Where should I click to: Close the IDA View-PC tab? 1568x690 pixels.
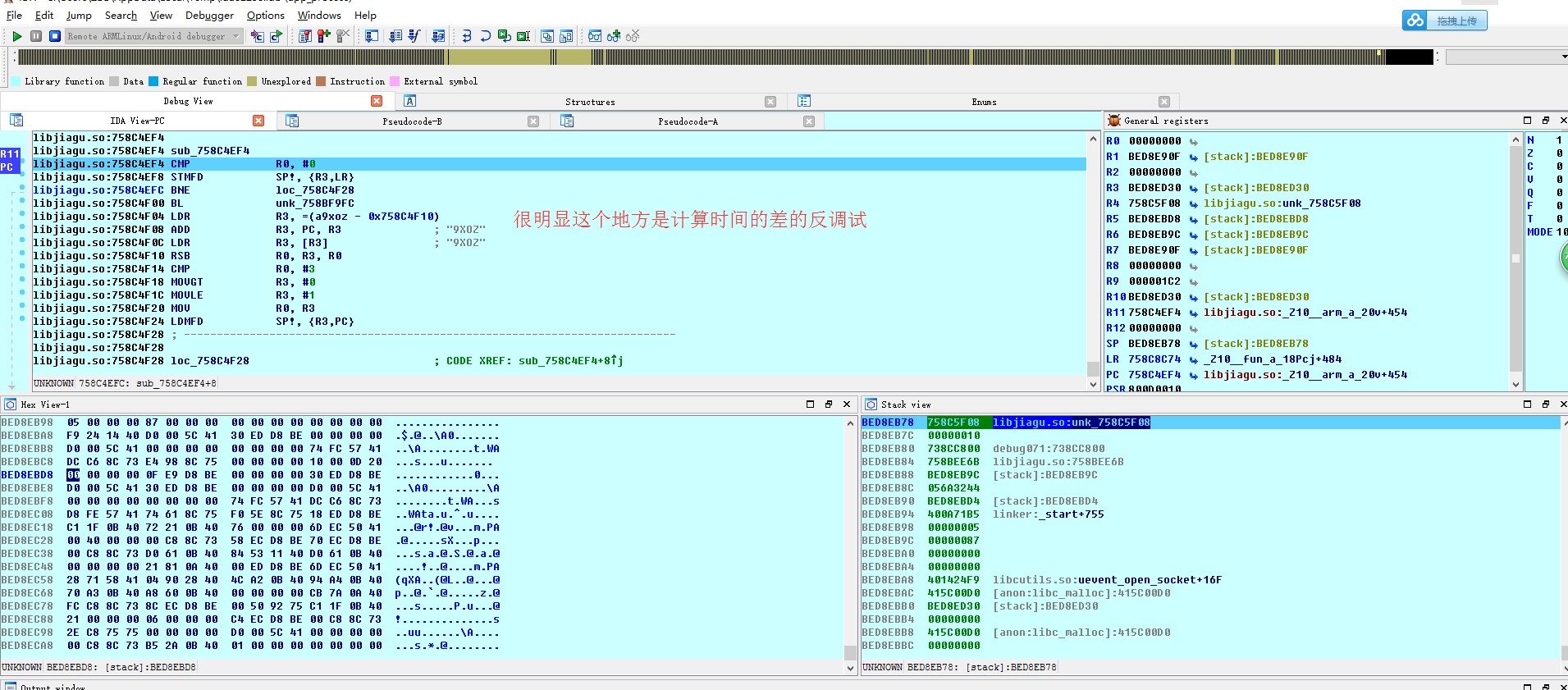click(x=258, y=121)
